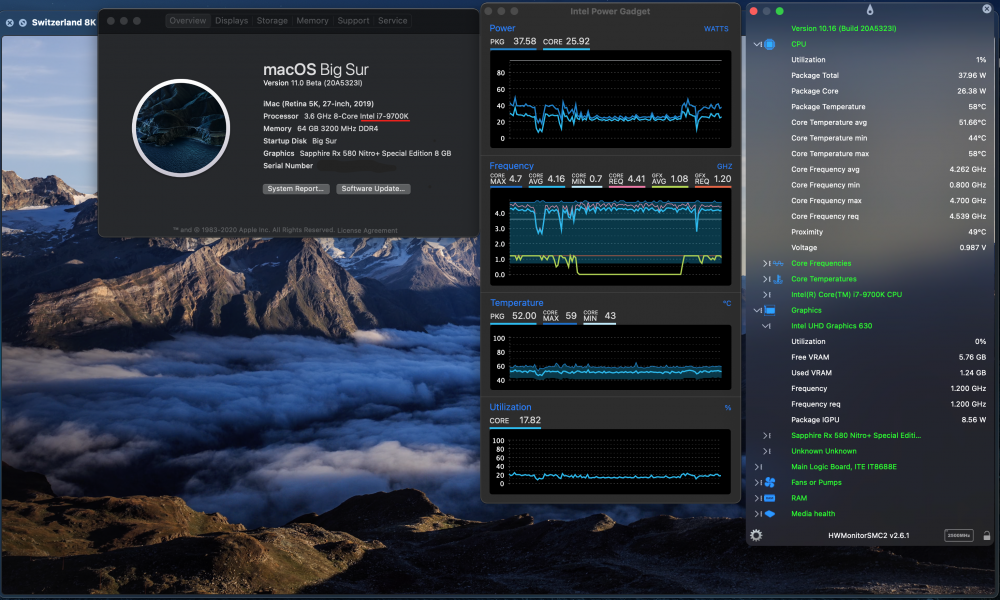Click the Switzerland 8K window title
The width and height of the screenshot is (1000, 600).
point(63,22)
